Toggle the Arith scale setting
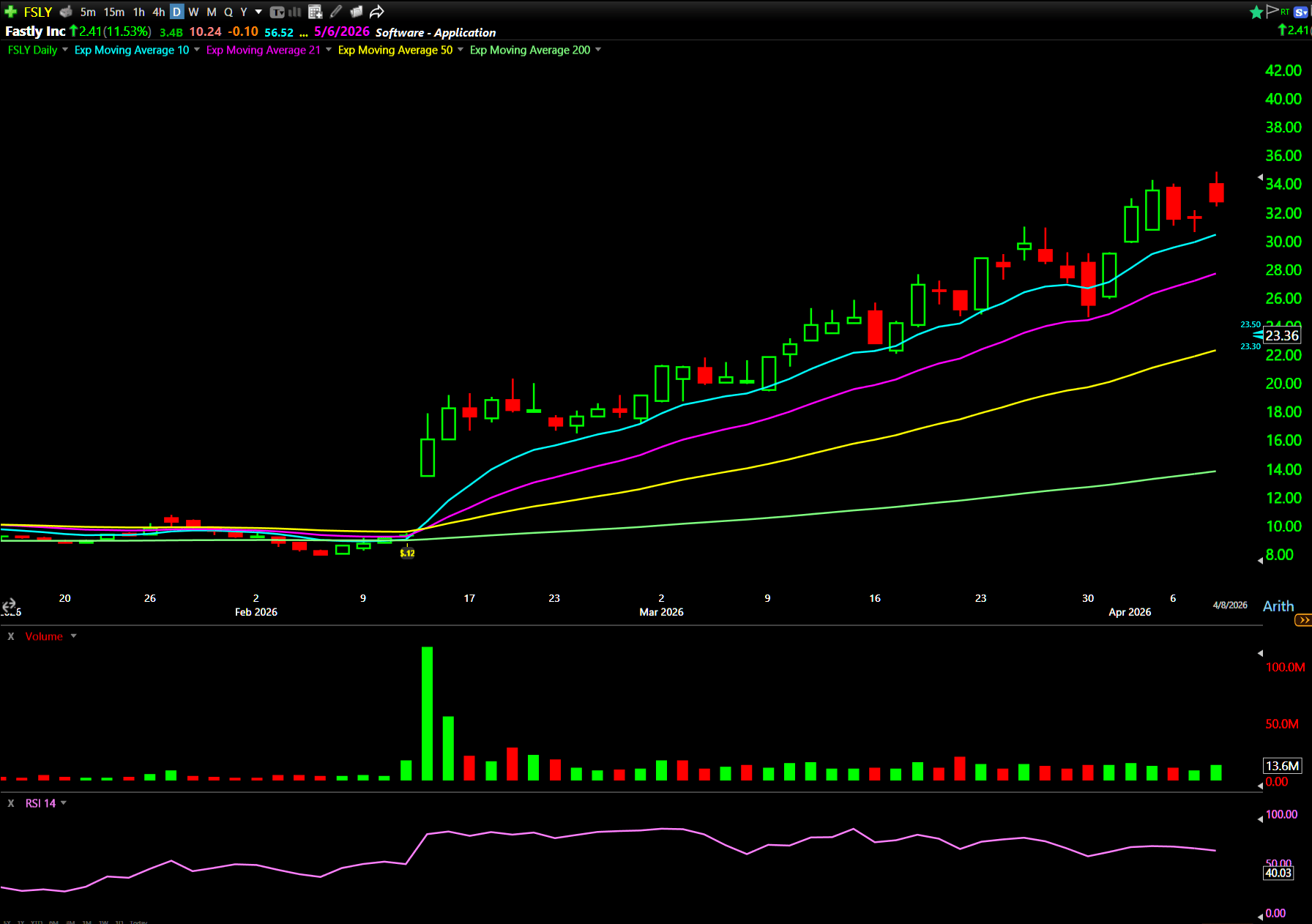 coord(1278,606)
